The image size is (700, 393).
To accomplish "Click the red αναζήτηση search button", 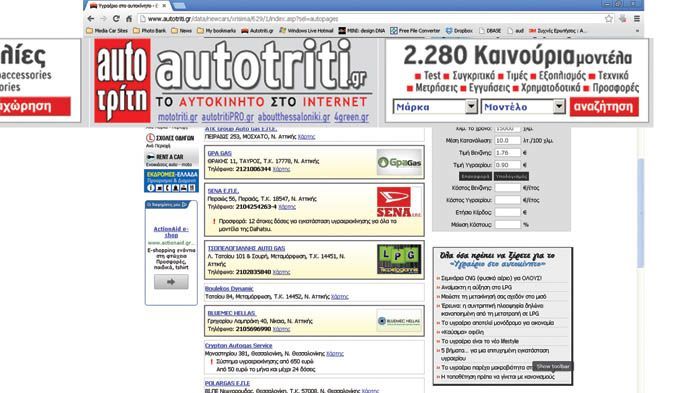I will click(x=604, y=107).
